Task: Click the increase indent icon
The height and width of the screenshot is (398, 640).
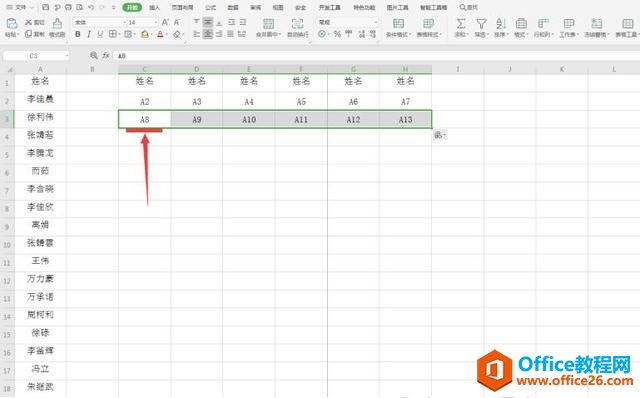Action: [x=243, y=22]
